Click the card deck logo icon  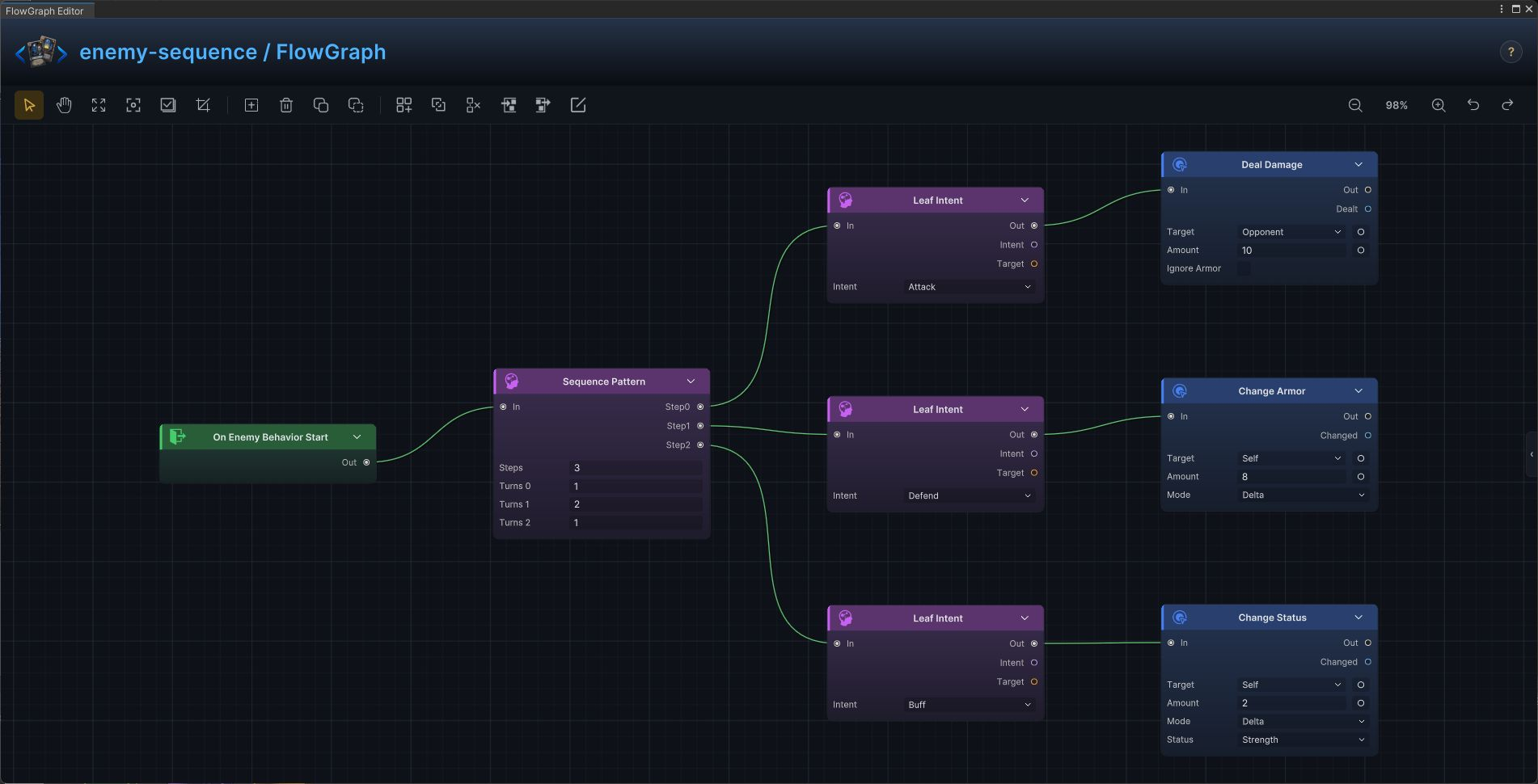coord(41,52)
